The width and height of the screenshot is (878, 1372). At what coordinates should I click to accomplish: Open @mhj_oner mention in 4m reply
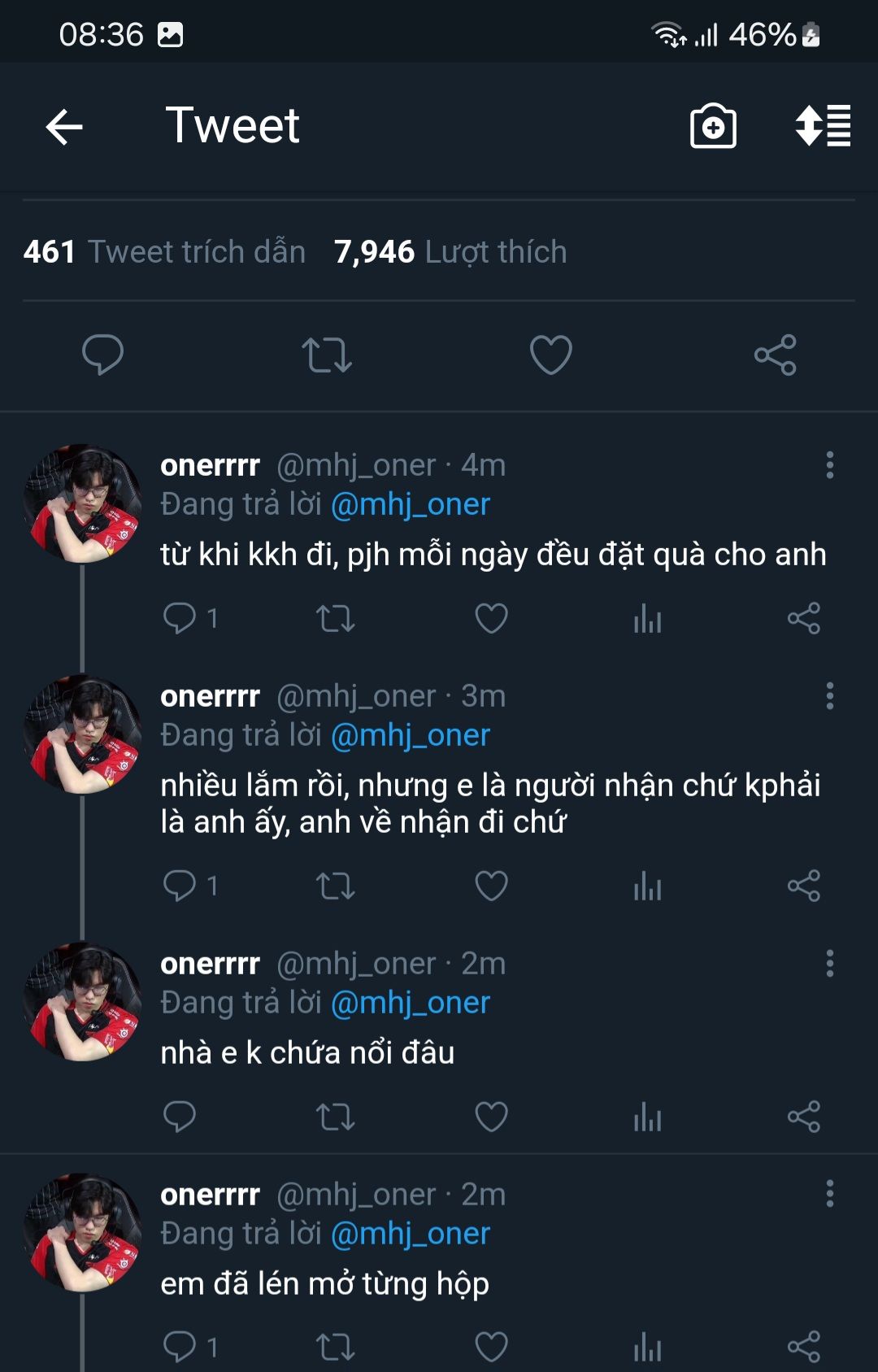411,505
